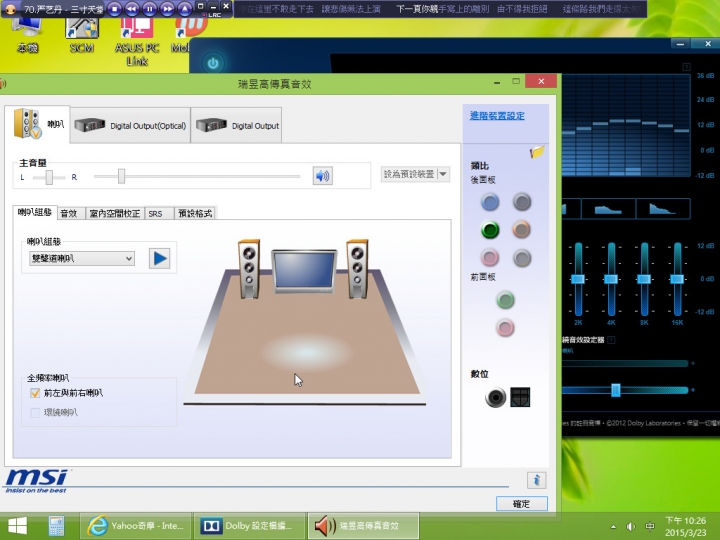Click the blue rear panel jack
This screenshot has height=540, width=720.
coord(490,202)
